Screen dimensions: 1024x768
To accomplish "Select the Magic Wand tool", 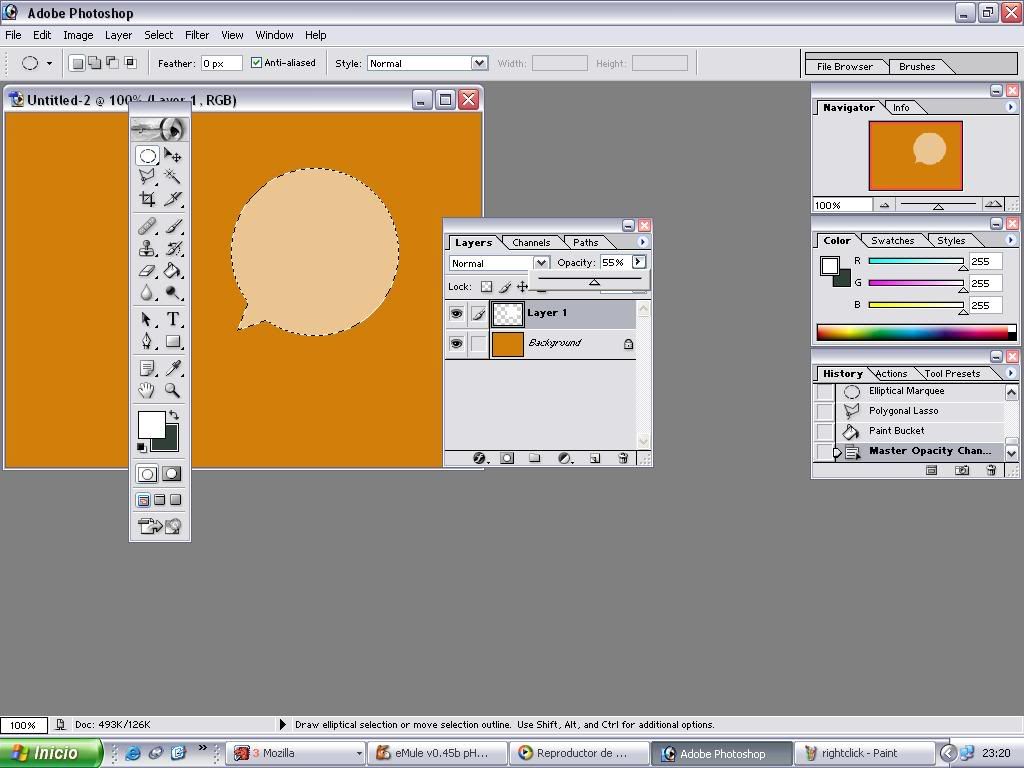I will [173, 176].
